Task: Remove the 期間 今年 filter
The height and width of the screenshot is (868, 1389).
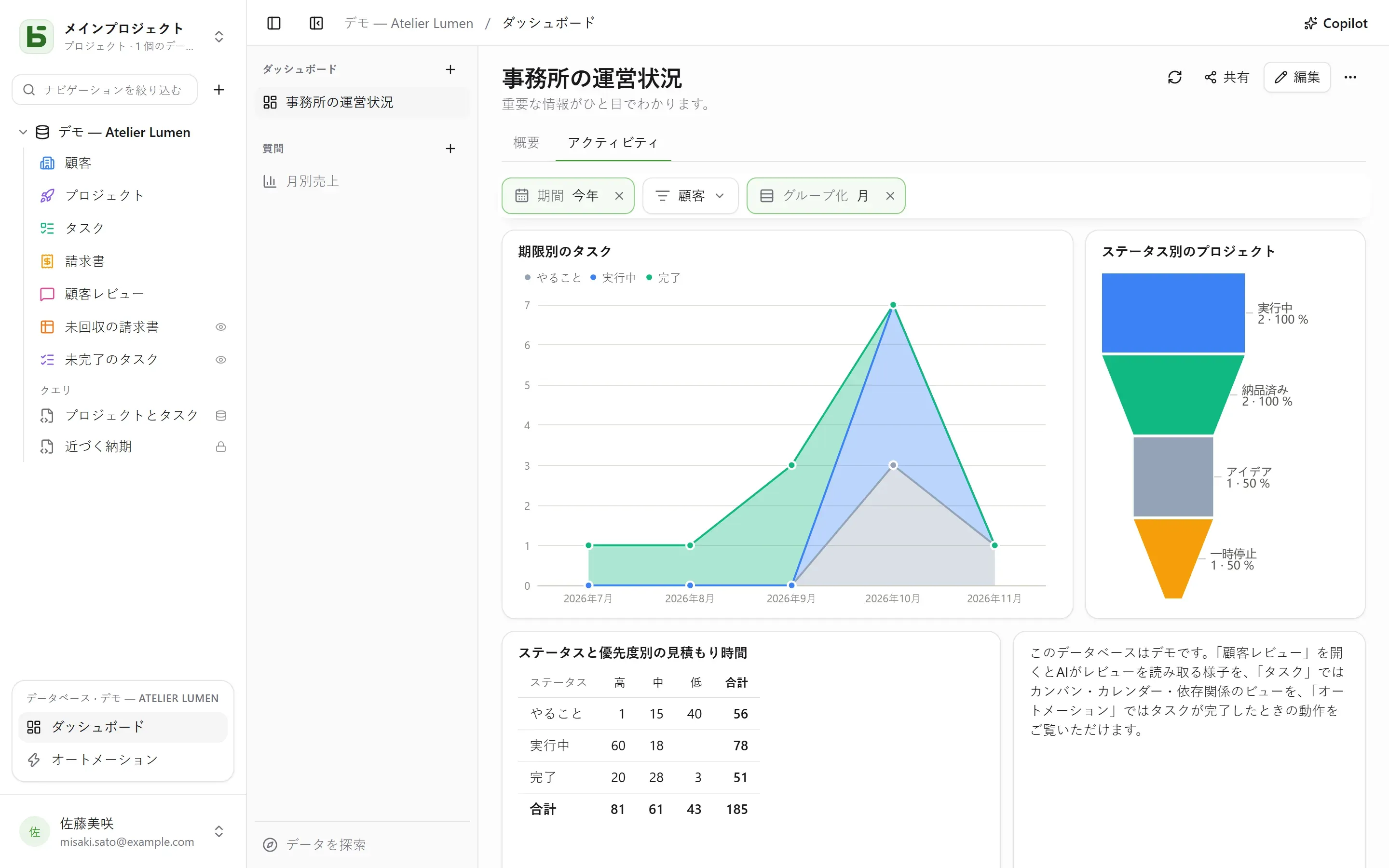Action: (619, 196)
